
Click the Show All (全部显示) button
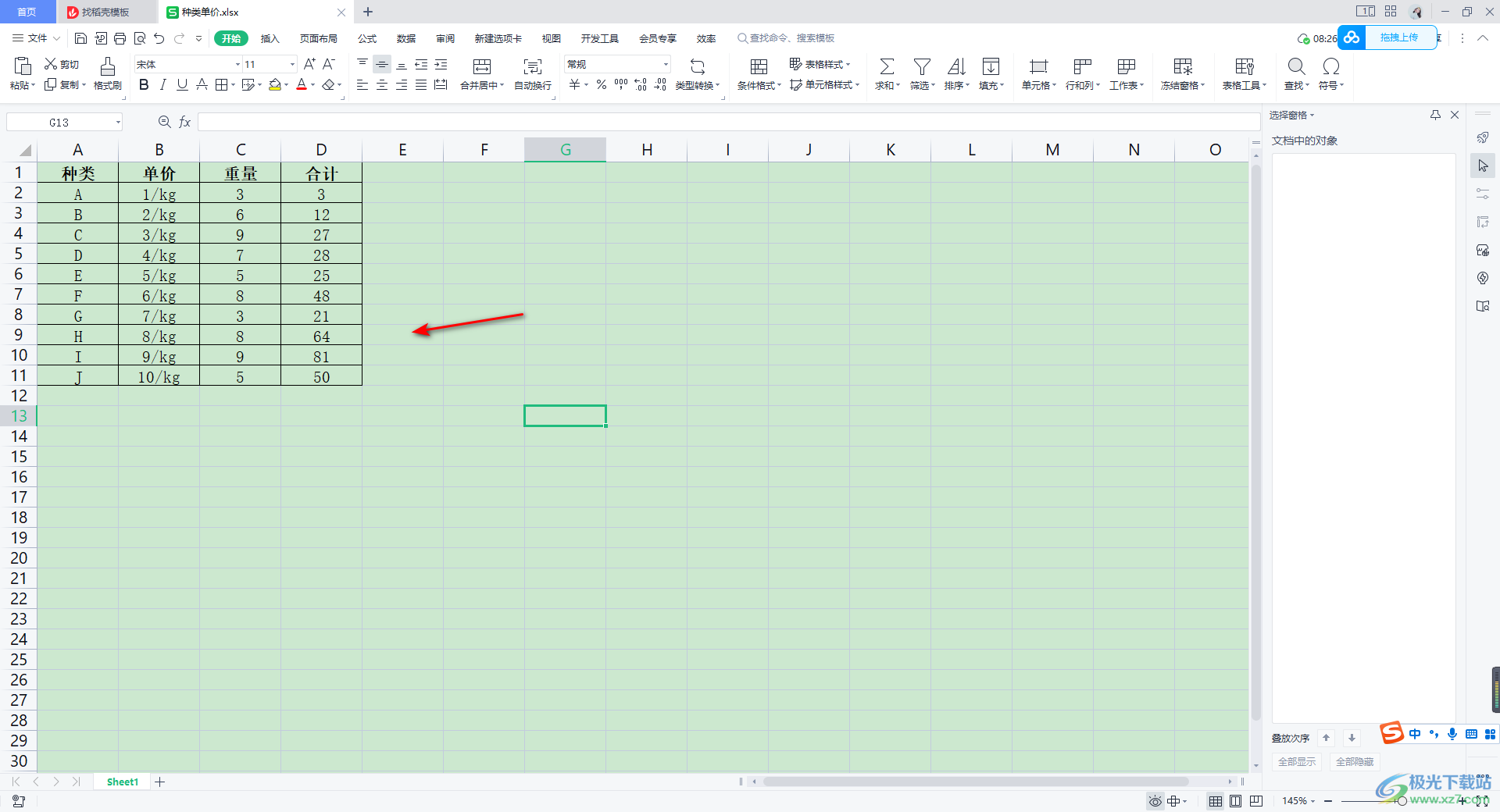point(1296,761)
